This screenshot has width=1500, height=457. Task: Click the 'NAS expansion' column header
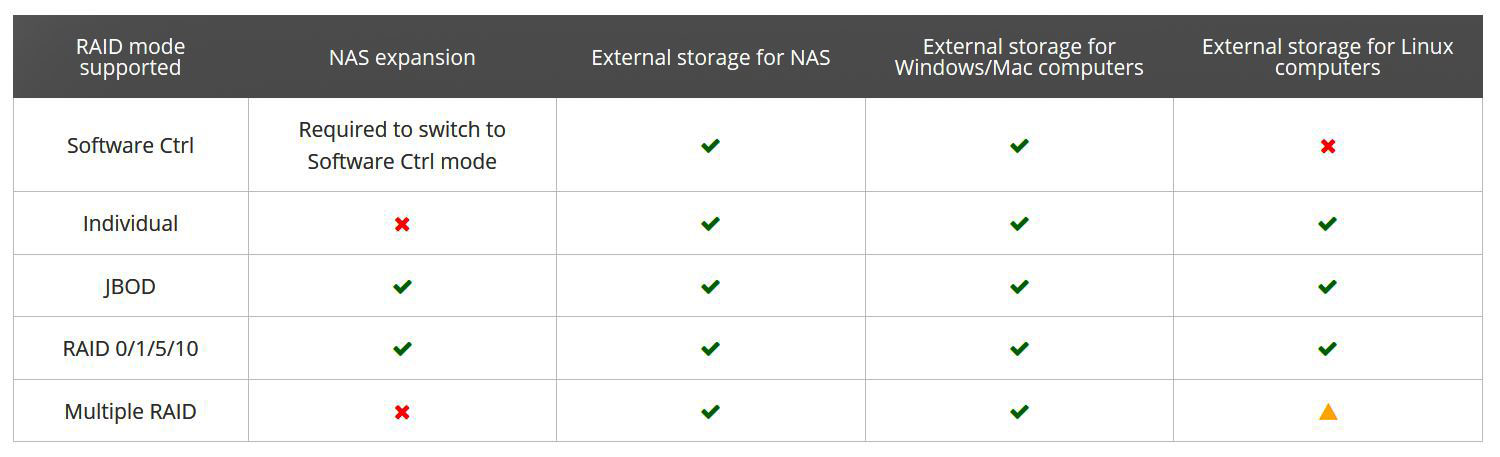402,57
